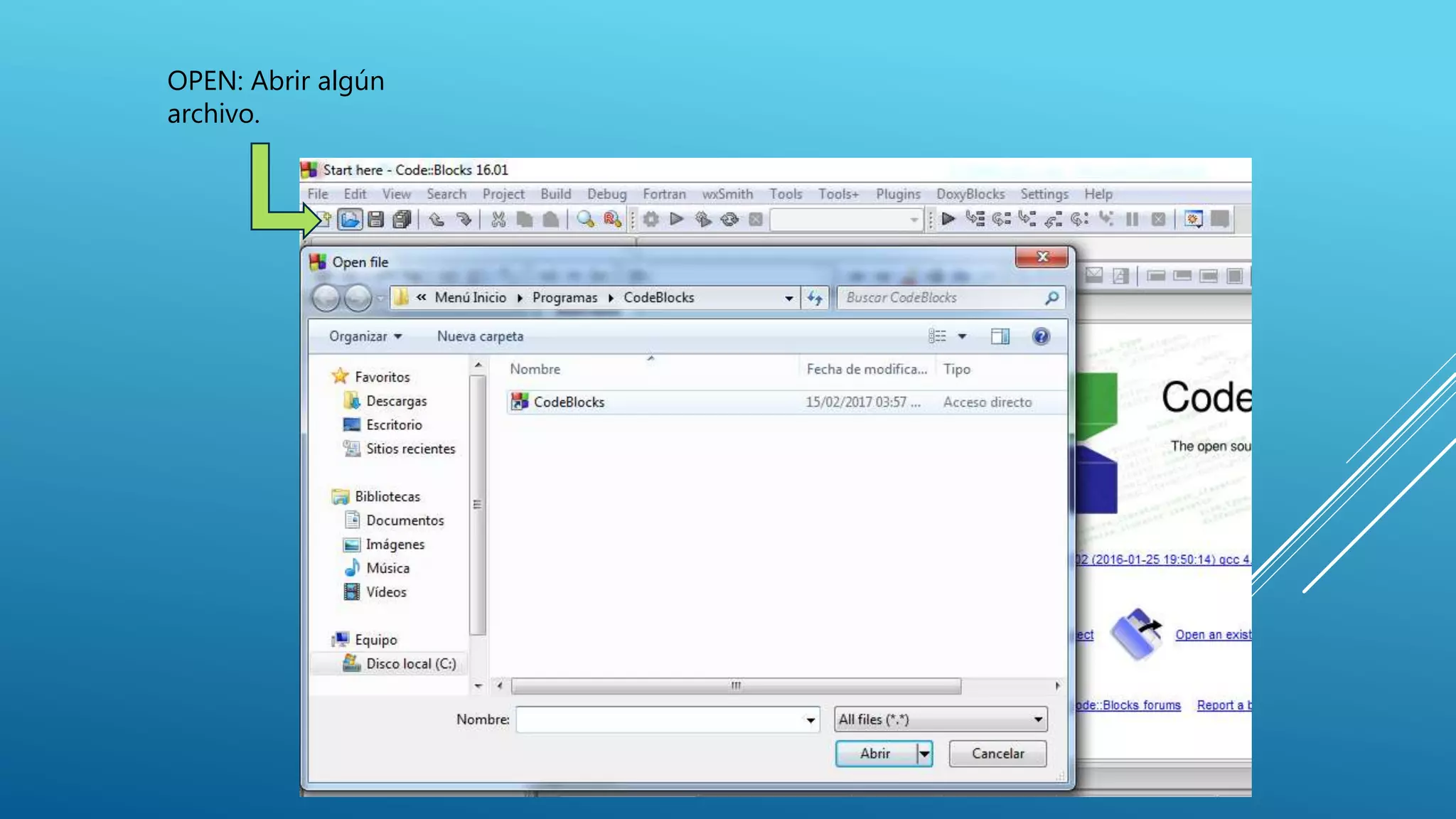Open the Build menu

point(555,194)
